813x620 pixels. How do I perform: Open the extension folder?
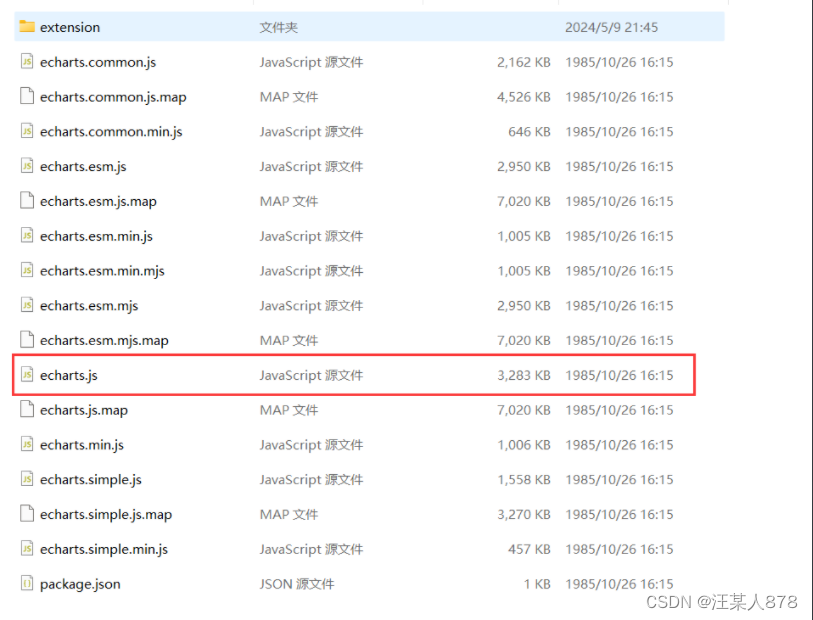click(67, 27)
